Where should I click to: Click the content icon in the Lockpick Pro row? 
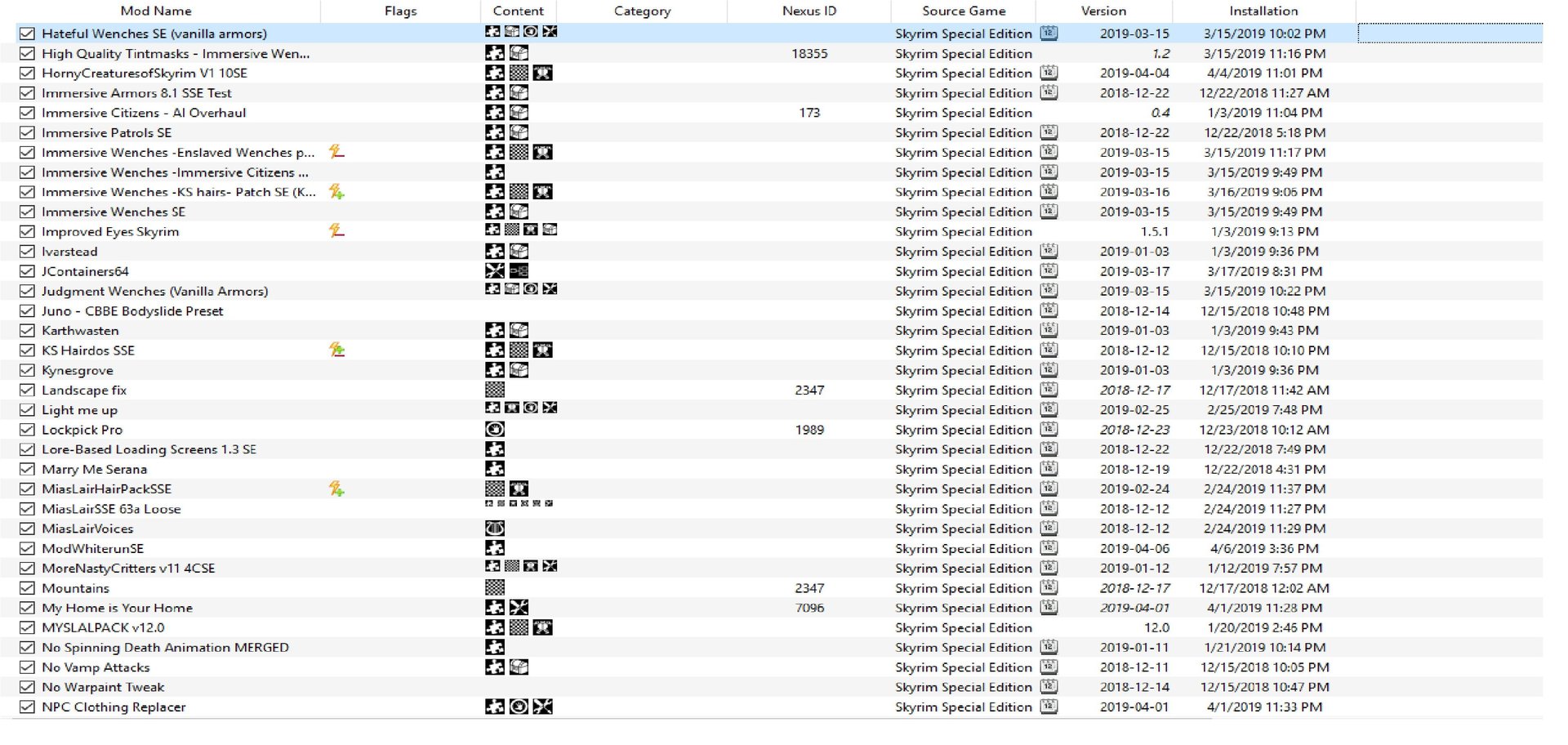495,430
